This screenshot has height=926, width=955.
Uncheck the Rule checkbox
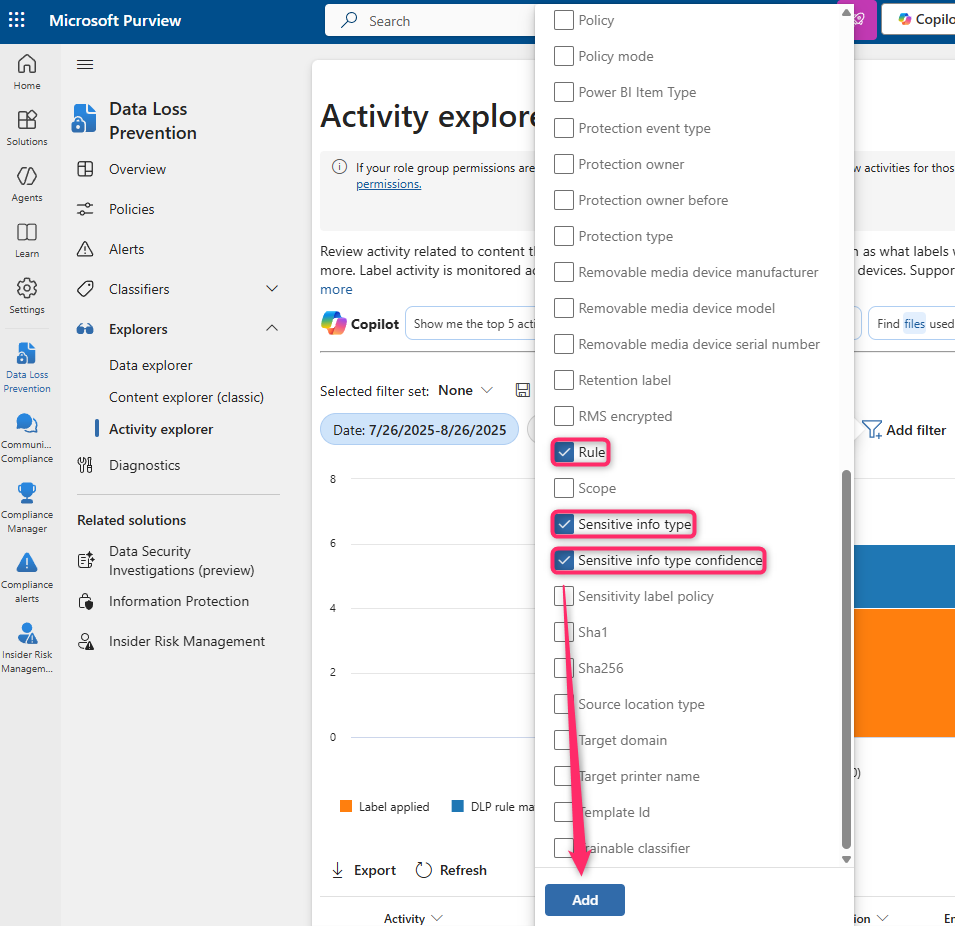pos(564,453)
